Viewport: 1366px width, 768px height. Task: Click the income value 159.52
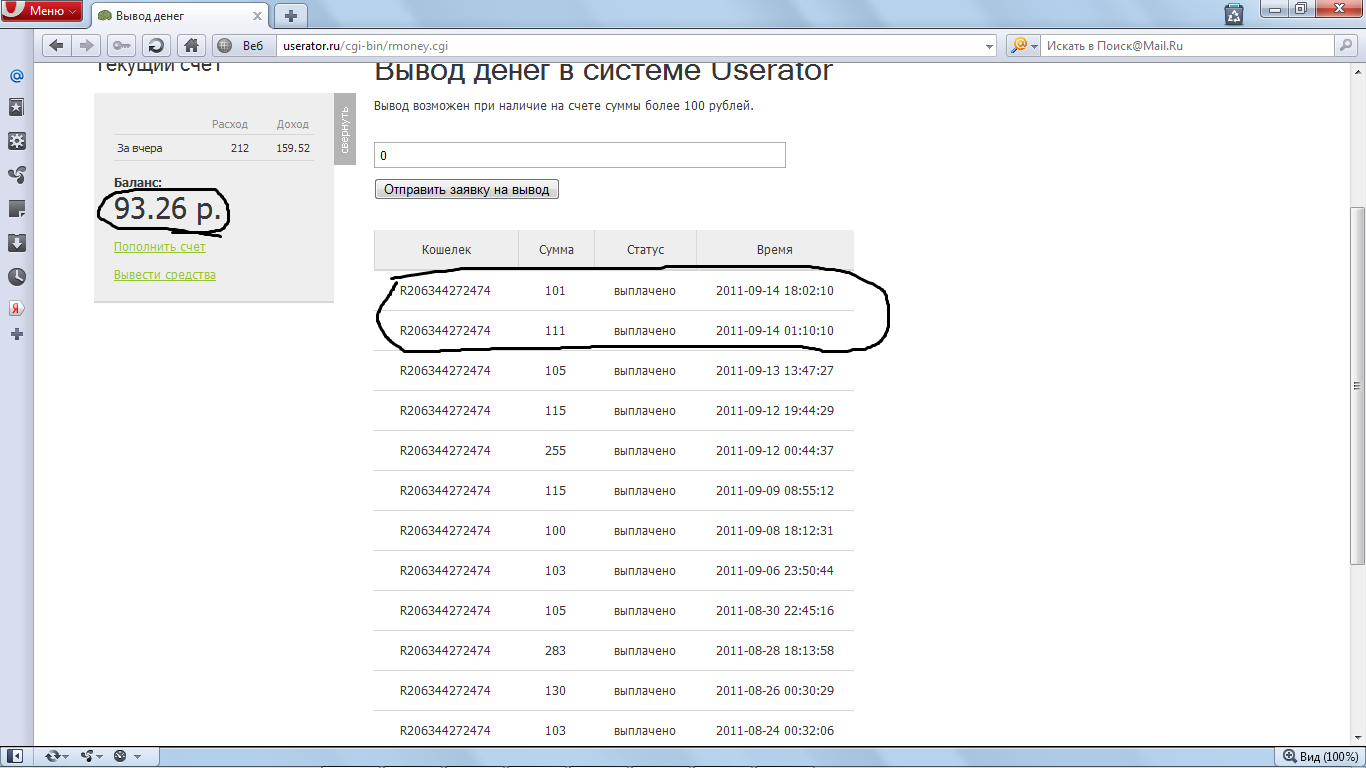(x=293, y=148)
